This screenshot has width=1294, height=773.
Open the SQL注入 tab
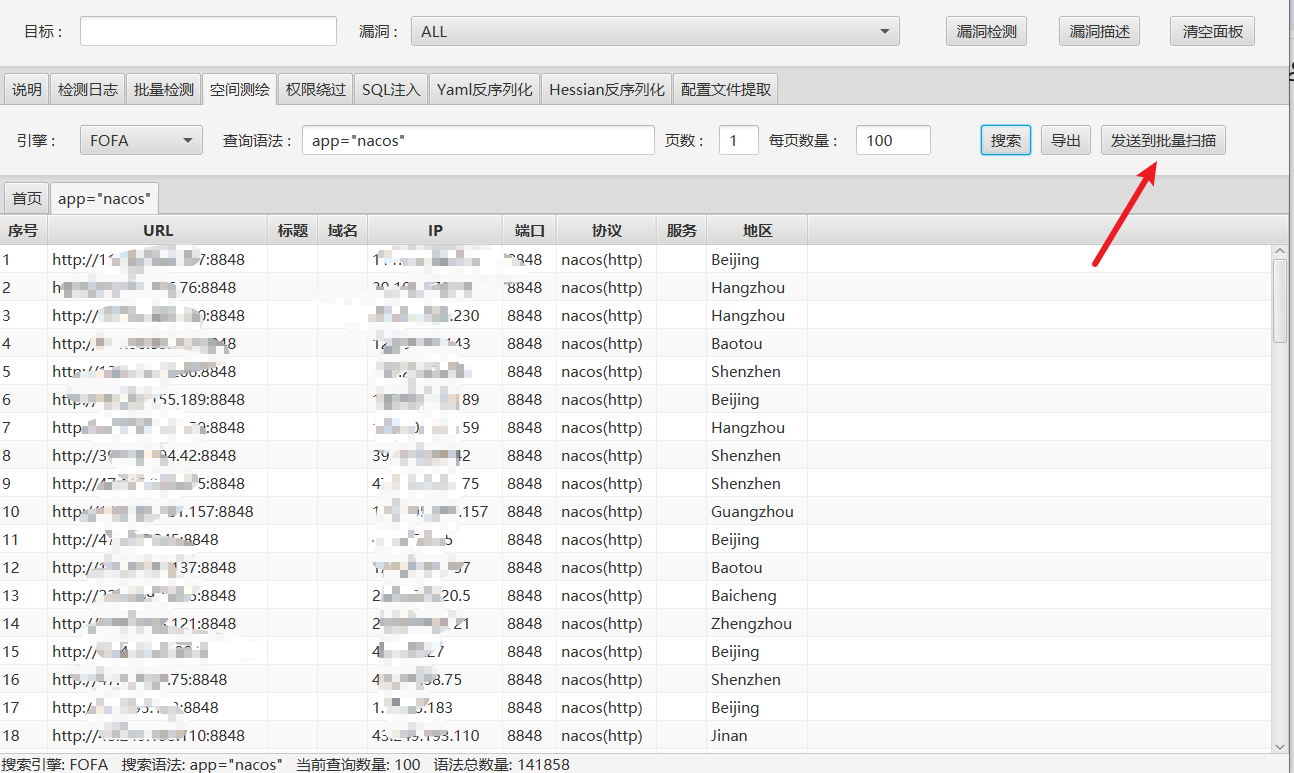pyautogui.click(x=390, y=88)
